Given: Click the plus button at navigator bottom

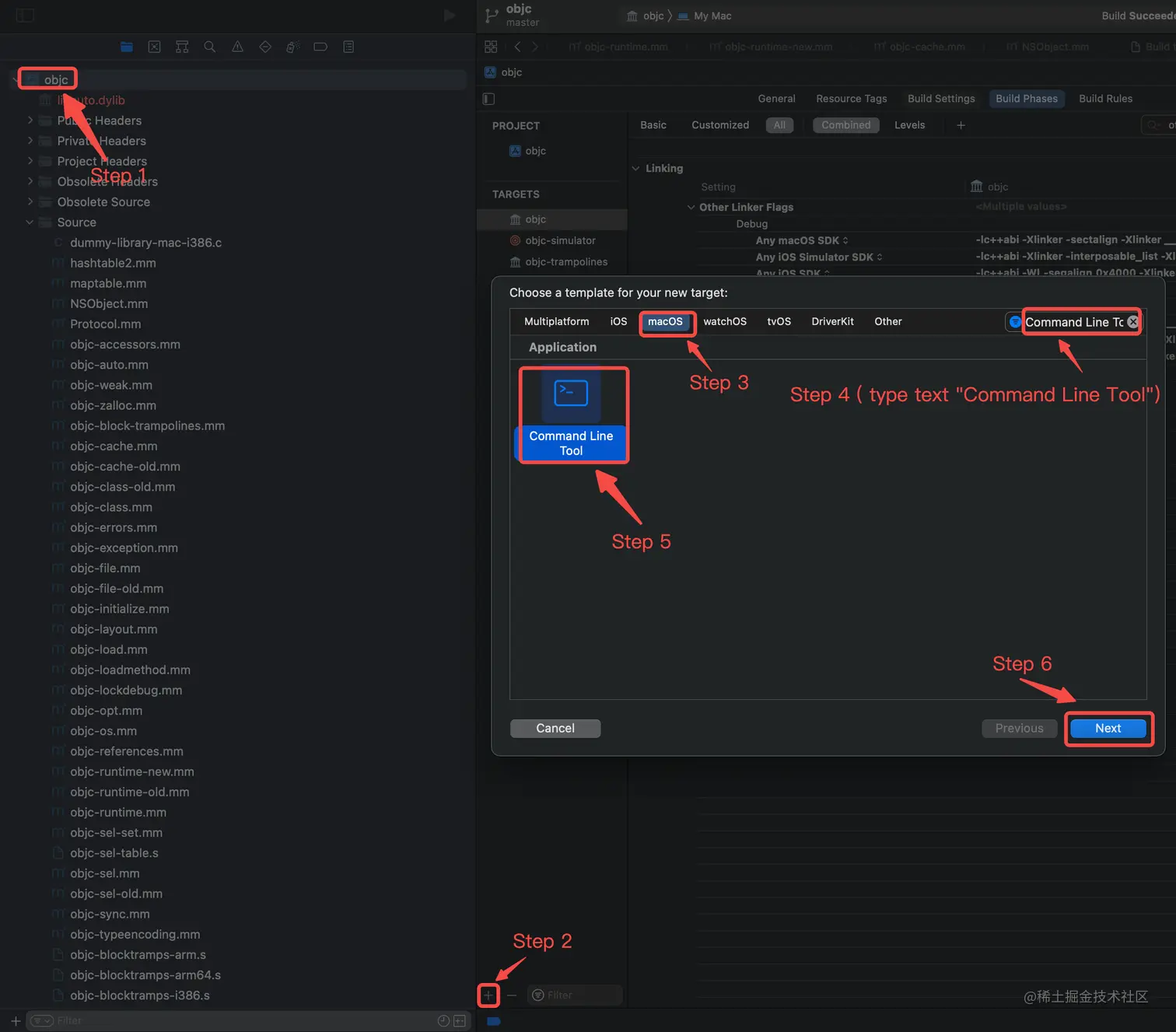Looking at the screenshot, I should 16,1021.
